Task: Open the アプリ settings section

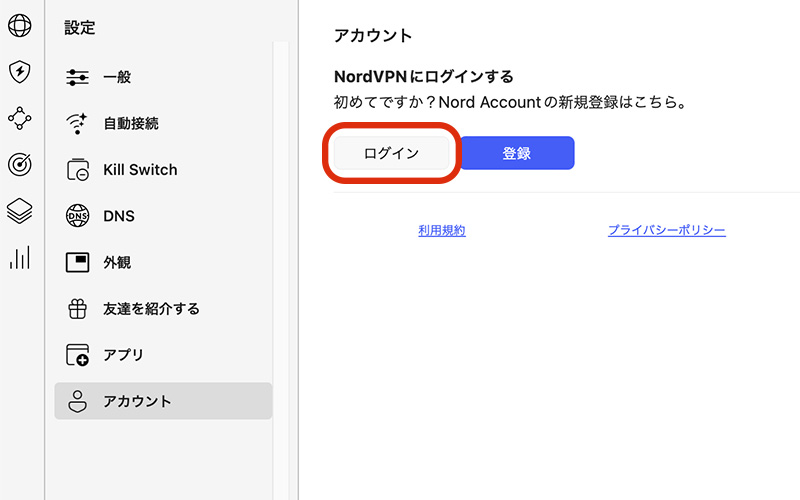Action: coord(163,355)
